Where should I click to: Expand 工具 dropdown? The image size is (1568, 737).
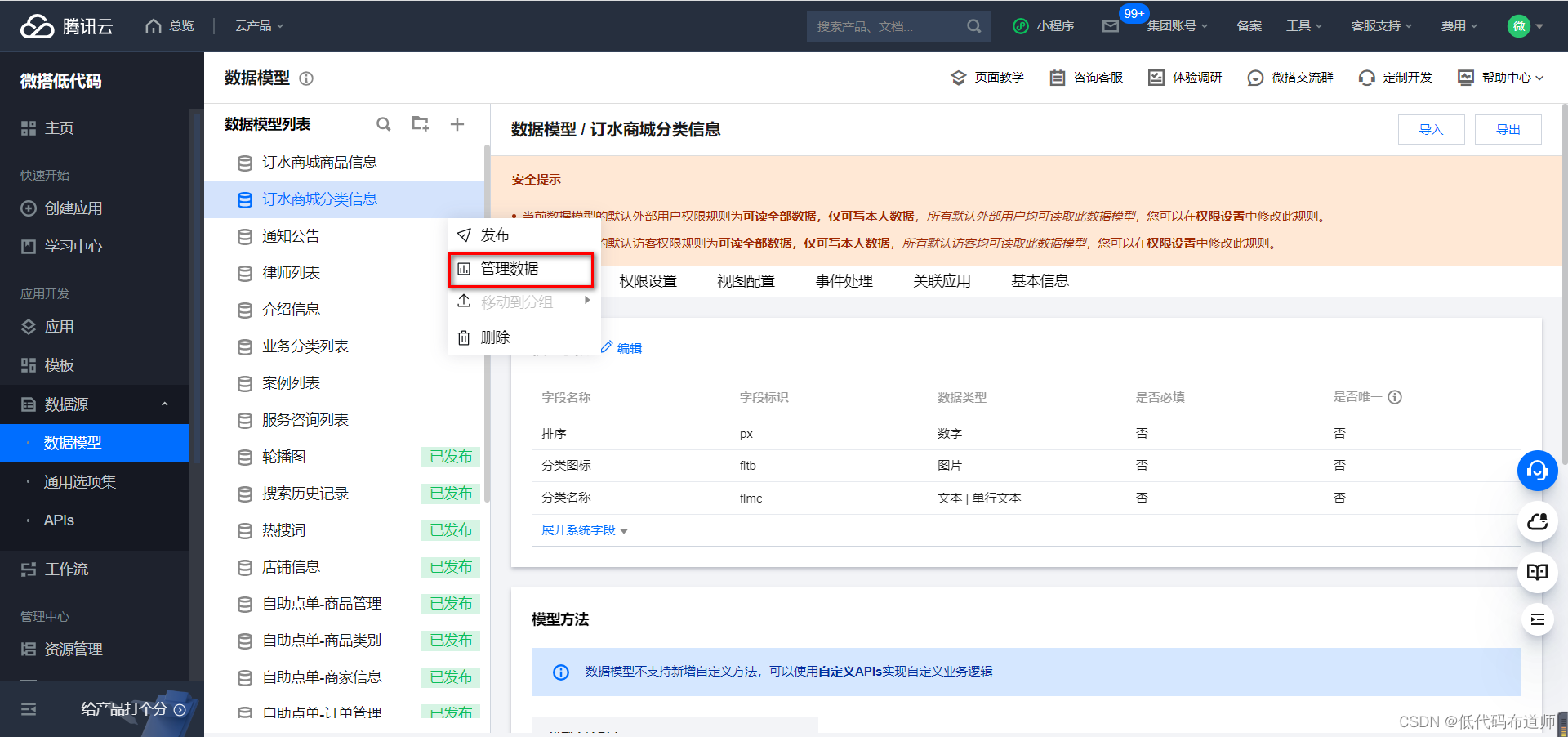point(1304,26)
